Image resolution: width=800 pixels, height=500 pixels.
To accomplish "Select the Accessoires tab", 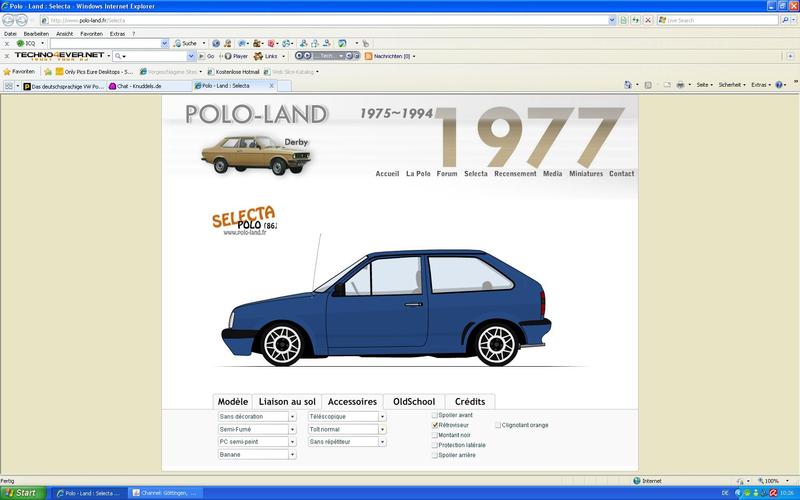I will click(x=352, y=402).
